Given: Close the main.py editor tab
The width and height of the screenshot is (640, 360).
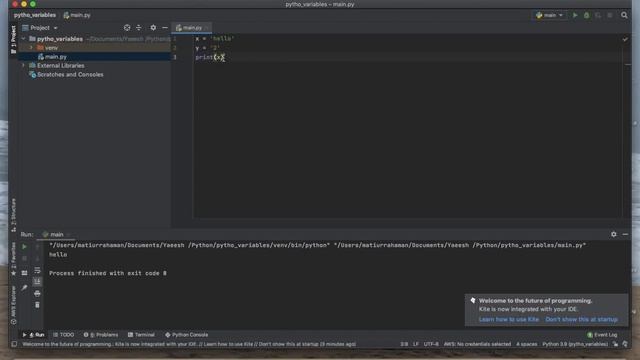Looking at the screenshot, I should point(207,28).
